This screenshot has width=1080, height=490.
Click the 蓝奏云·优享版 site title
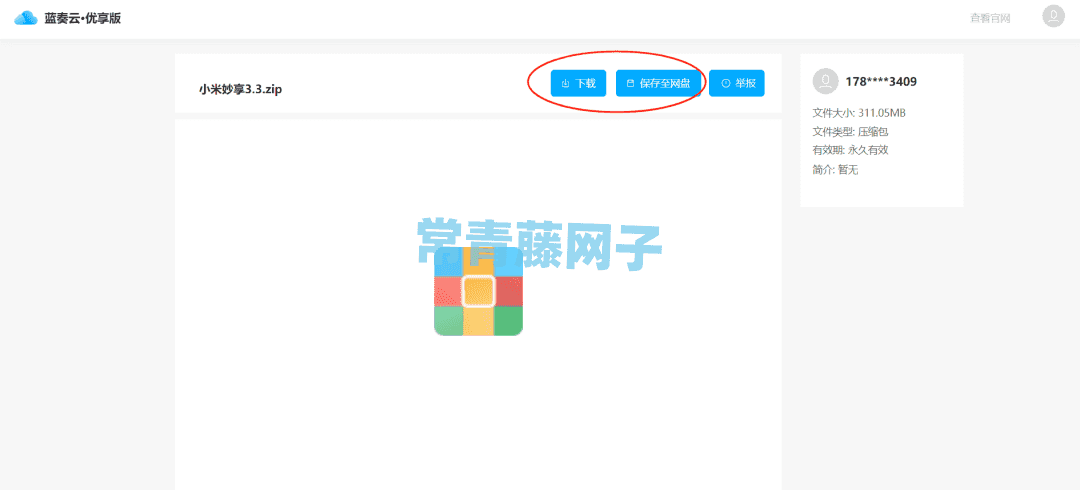click(82, 19)
